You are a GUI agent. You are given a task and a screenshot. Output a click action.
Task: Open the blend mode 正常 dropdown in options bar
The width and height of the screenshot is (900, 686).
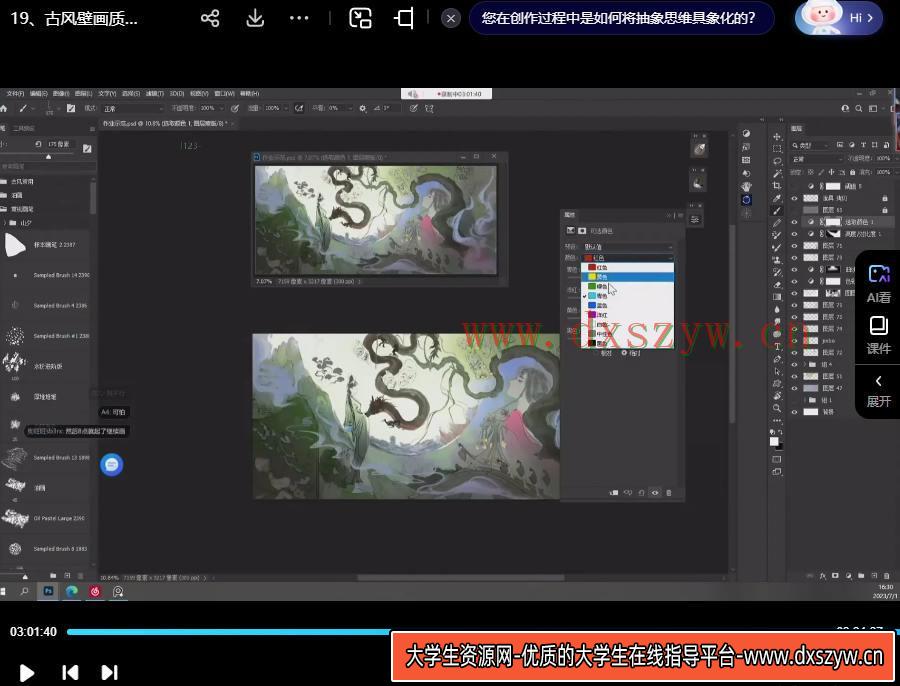click(x=134, y=108)
